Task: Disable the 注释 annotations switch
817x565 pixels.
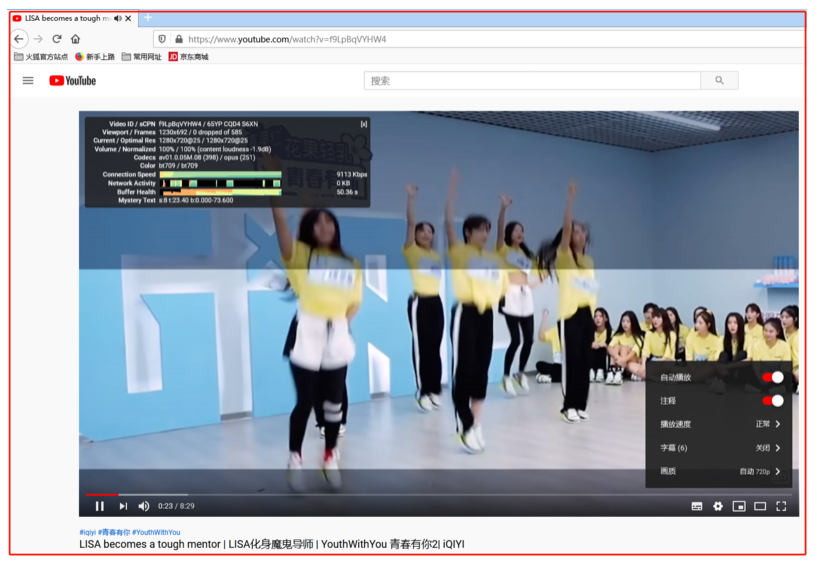Action: click(x=773, y=400)
